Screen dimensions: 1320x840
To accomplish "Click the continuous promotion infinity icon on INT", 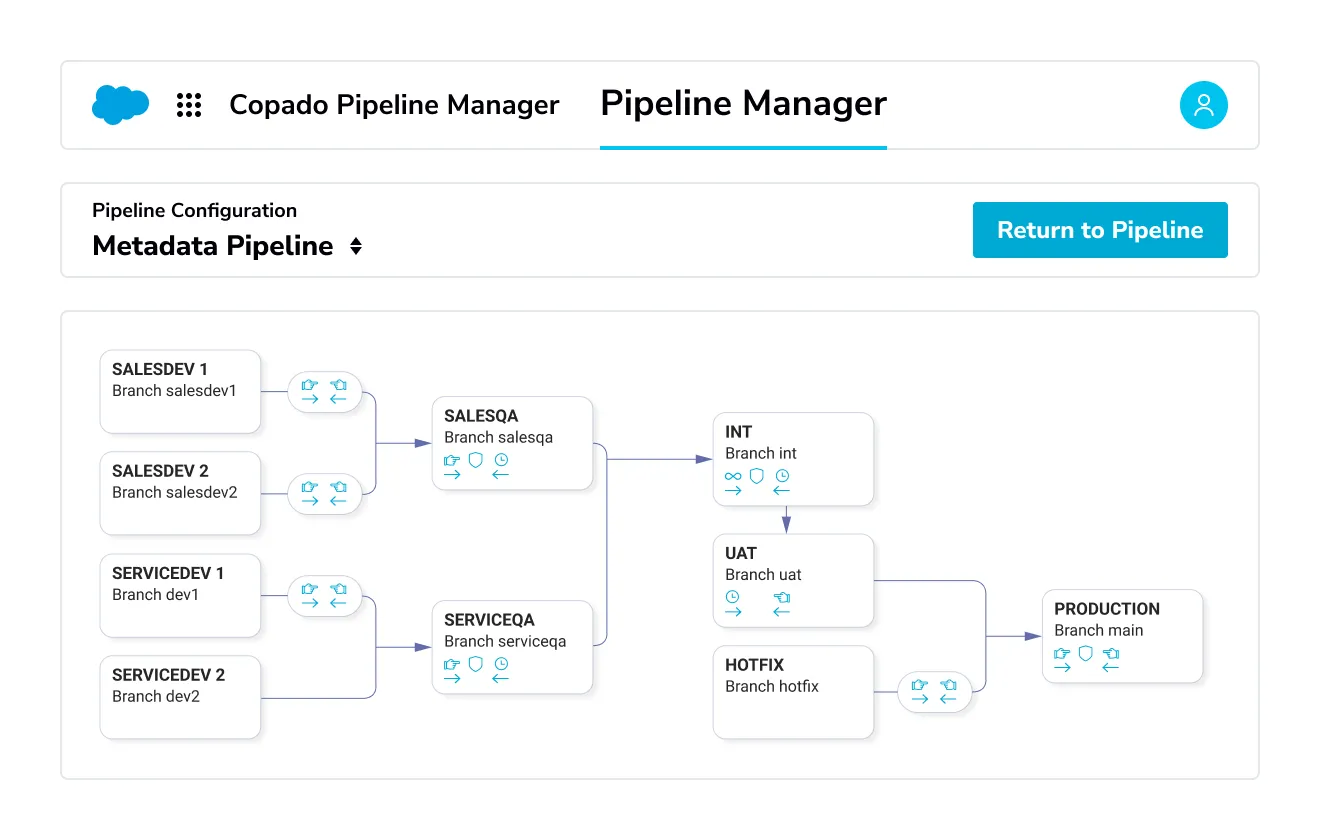I will (x=732, y=477).
